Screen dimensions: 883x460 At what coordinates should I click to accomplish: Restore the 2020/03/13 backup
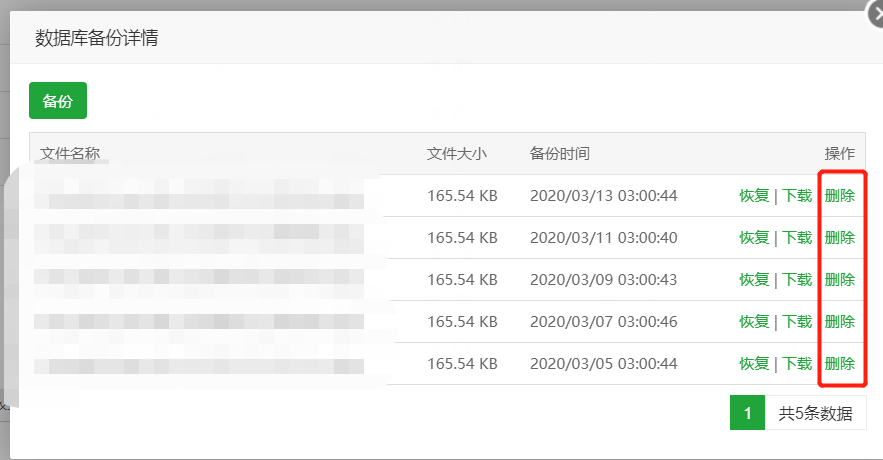[x=754, y=196]
